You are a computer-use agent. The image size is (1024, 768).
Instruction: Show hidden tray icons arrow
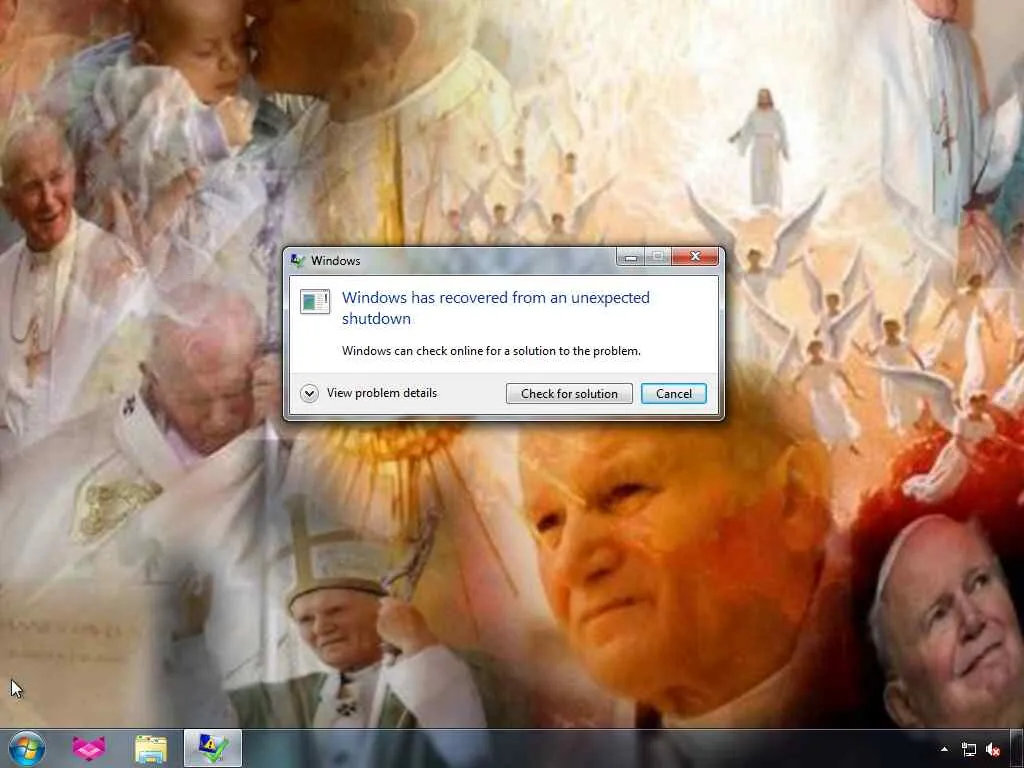(x=944, y=749)
